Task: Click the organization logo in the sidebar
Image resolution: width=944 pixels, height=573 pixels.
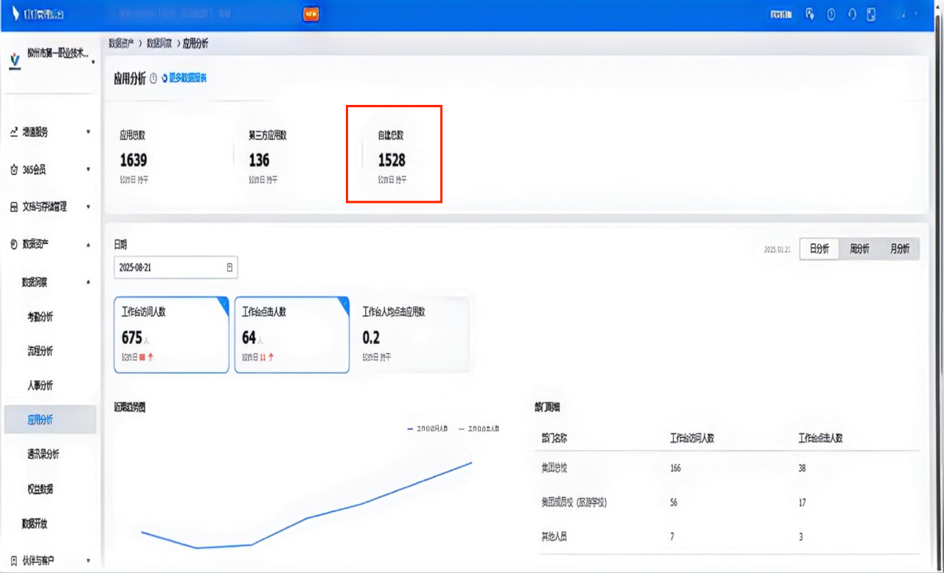Action: 15,60
